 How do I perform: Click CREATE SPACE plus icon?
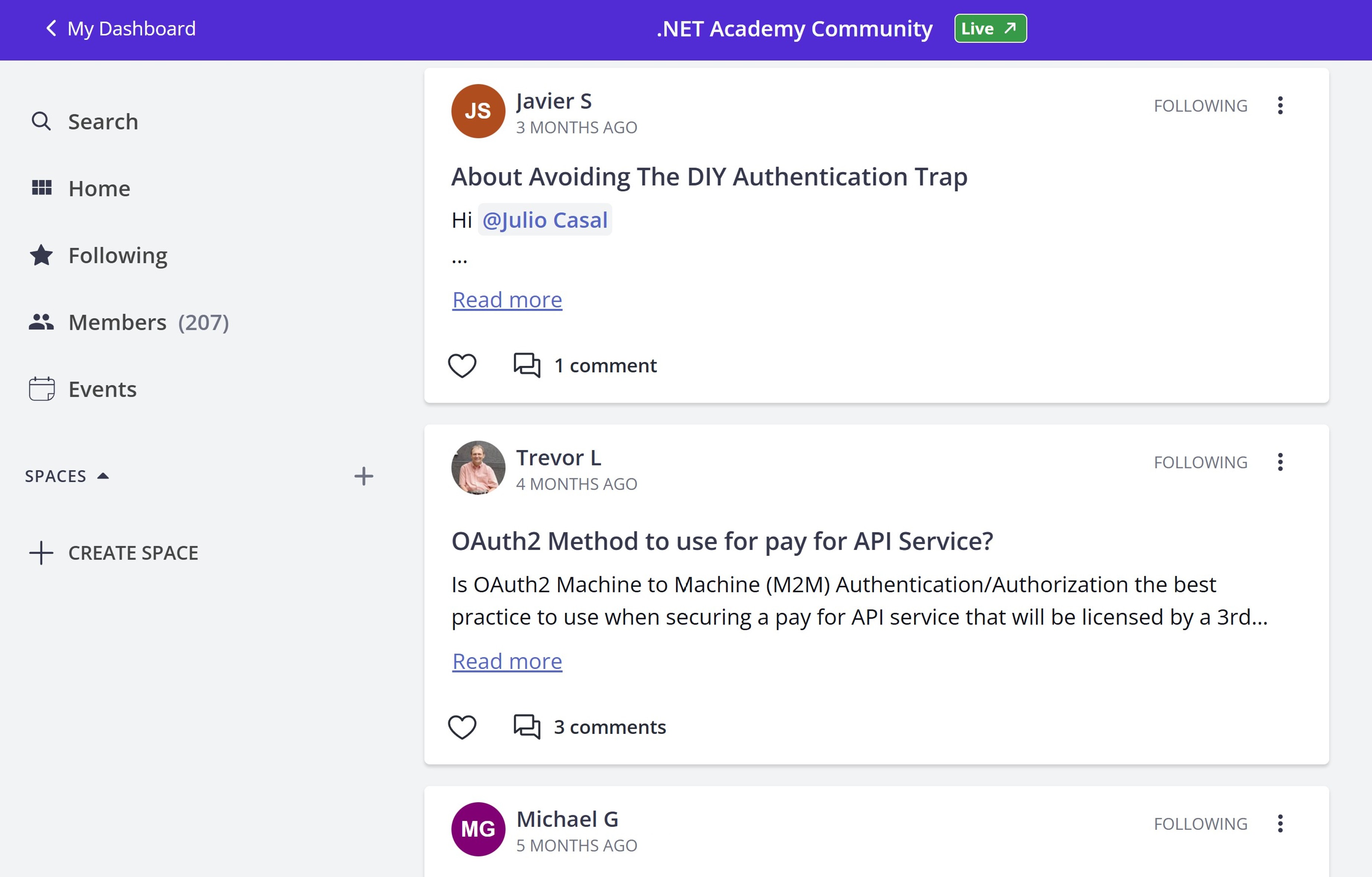pos(41,553)
